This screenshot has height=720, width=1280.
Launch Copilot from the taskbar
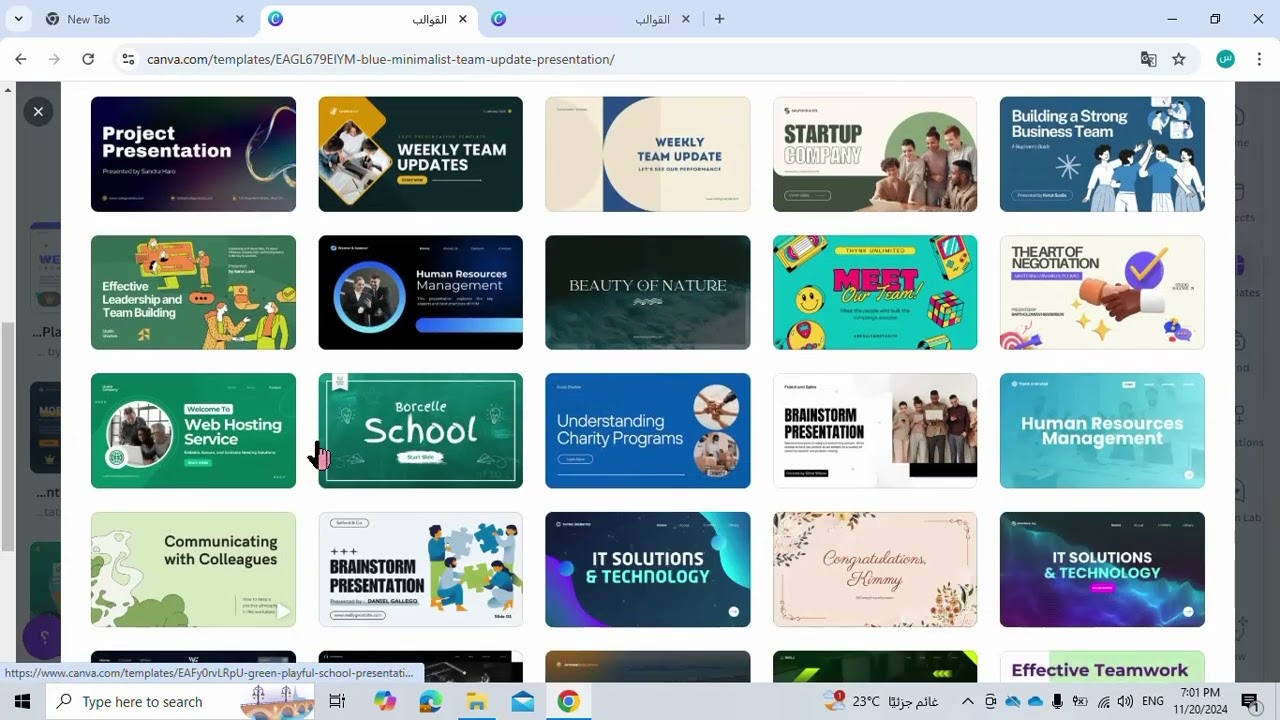(x=385, y=702)
